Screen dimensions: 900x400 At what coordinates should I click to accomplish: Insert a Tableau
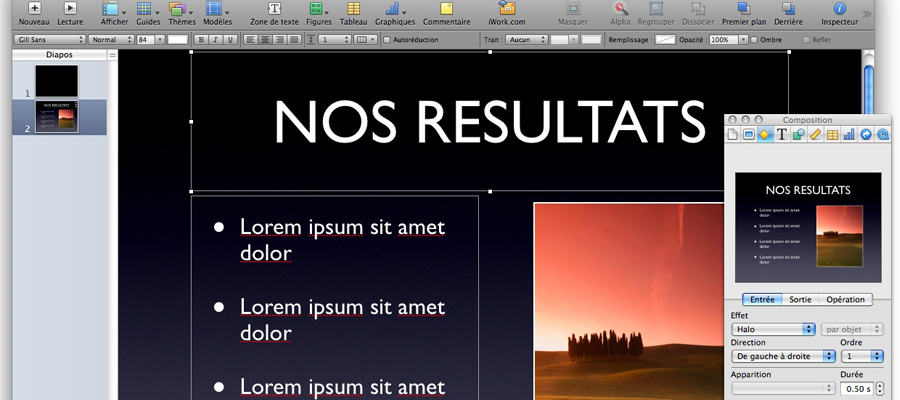pos(354,14)
